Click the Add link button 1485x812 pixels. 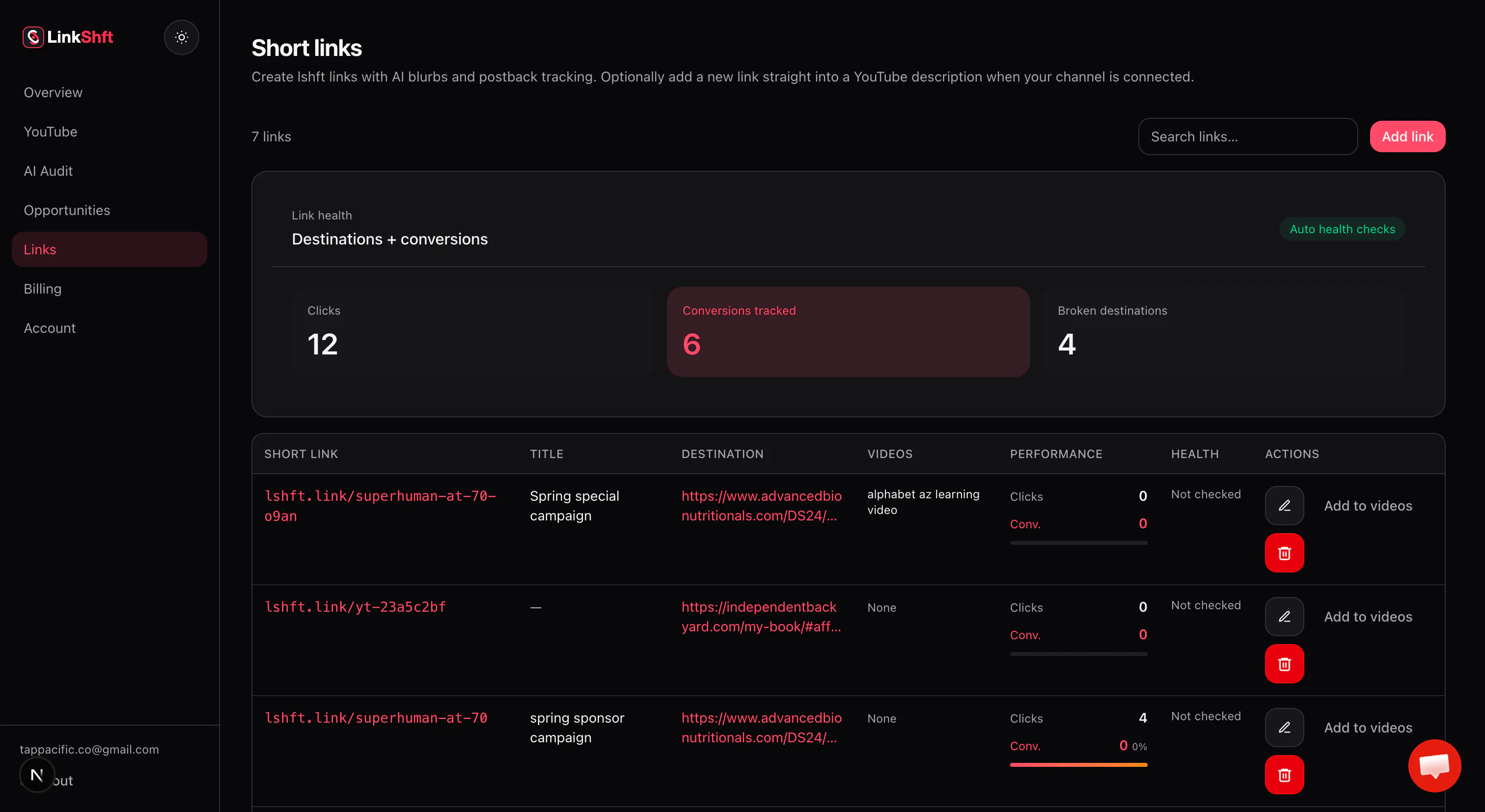point(1407,136)
